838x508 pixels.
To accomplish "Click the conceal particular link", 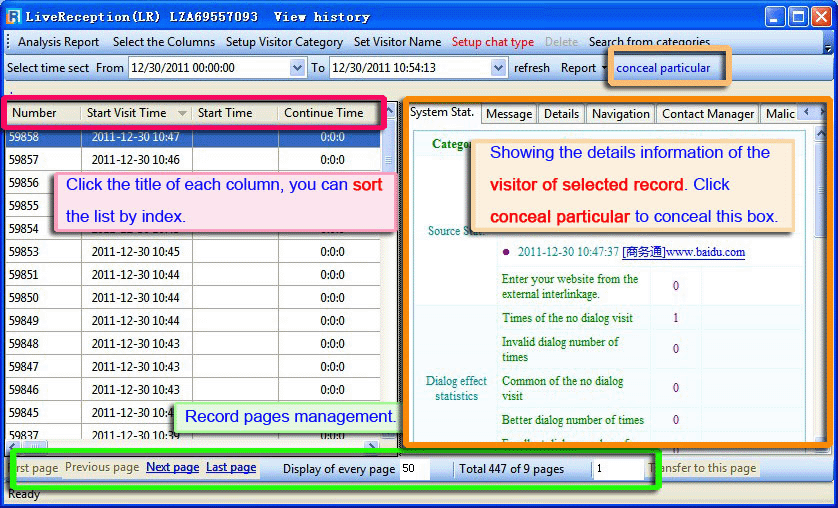I will click(x=663, y=68).
